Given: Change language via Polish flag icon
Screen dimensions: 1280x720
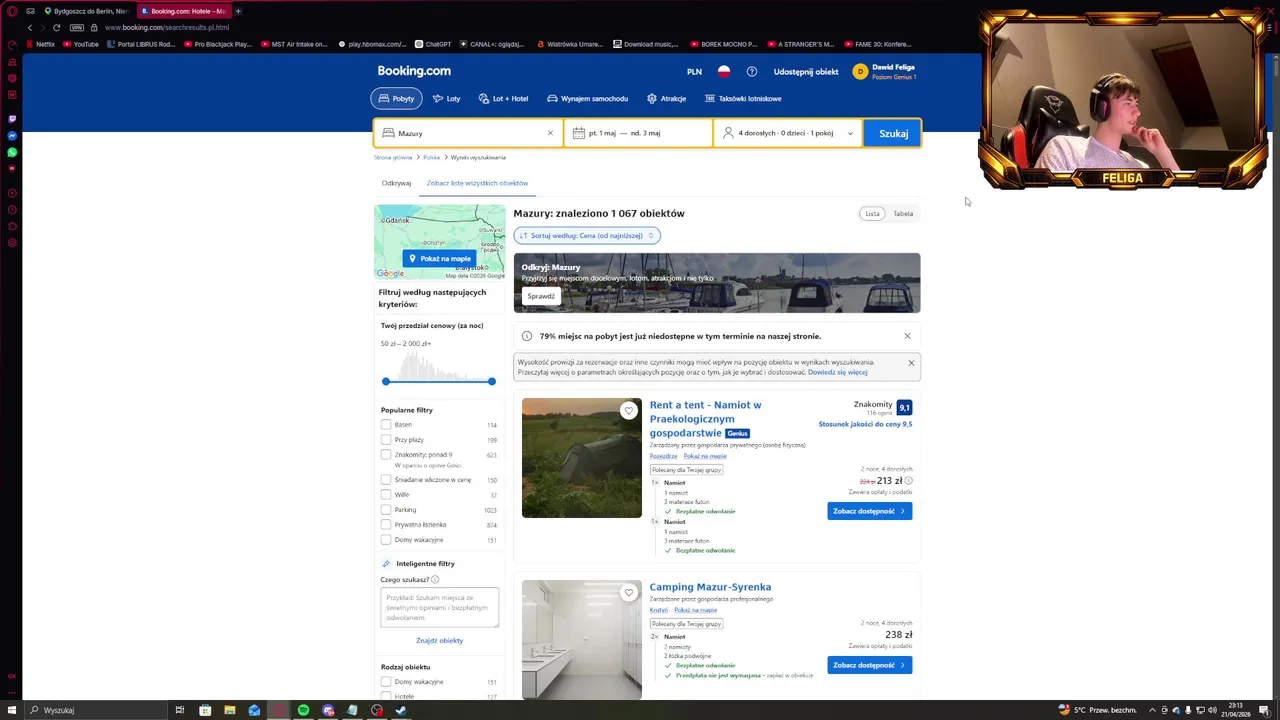Looking at the screenshot, I should click(x=723, y=72).
